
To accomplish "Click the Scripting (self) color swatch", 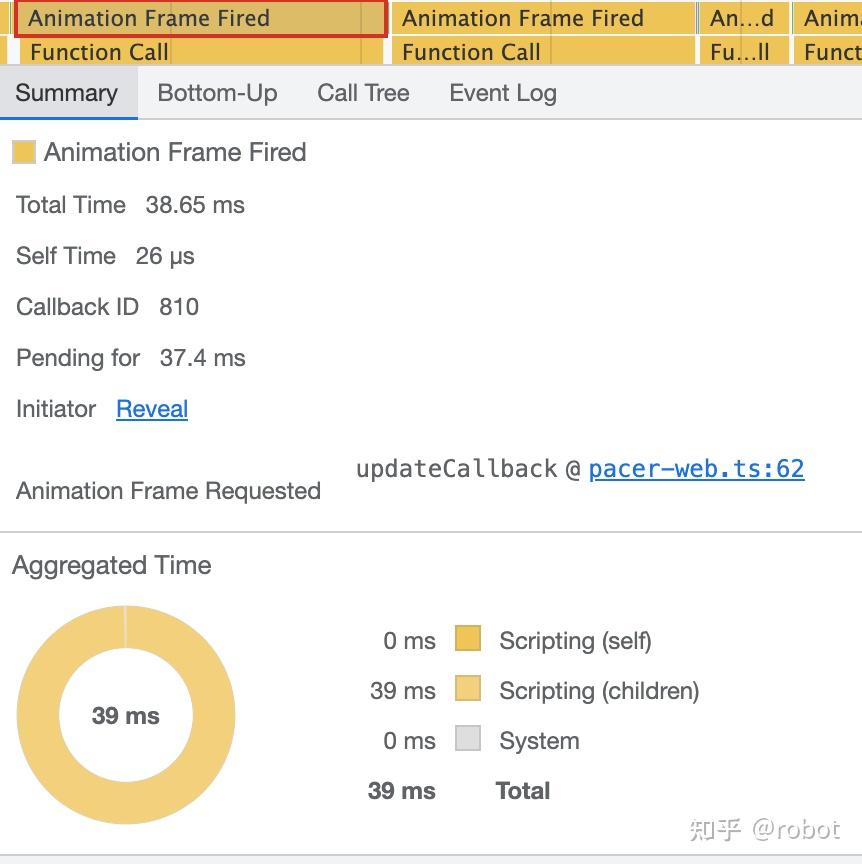I will pos(467,640).
